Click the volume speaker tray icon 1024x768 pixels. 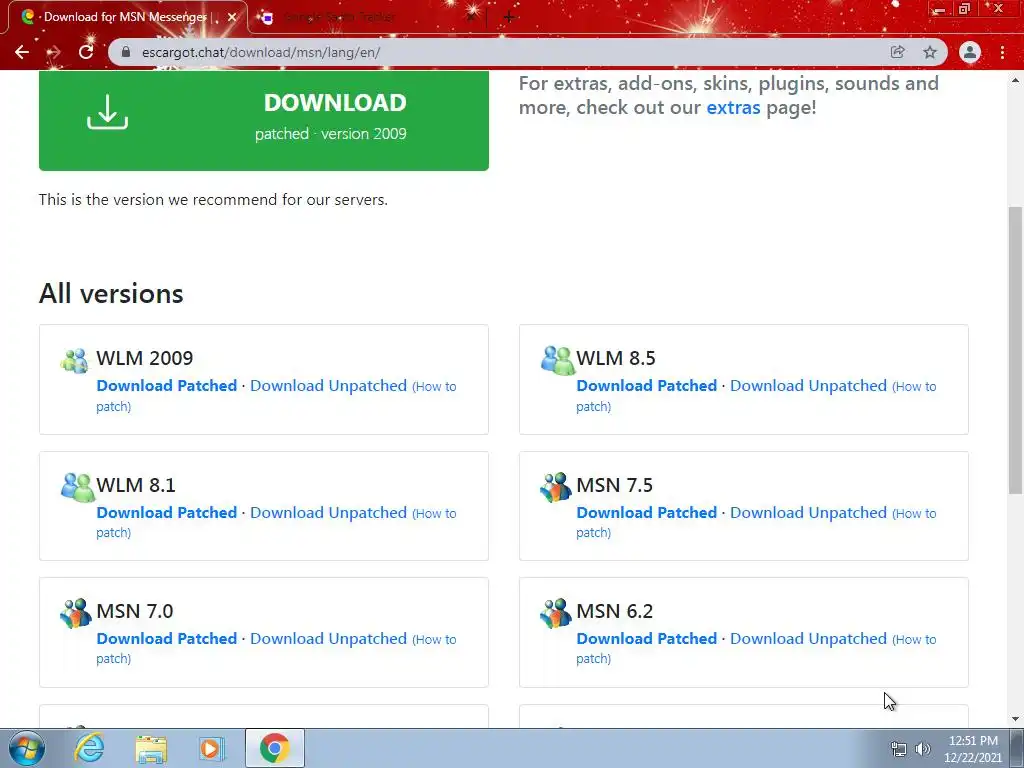tap(923, 749)
